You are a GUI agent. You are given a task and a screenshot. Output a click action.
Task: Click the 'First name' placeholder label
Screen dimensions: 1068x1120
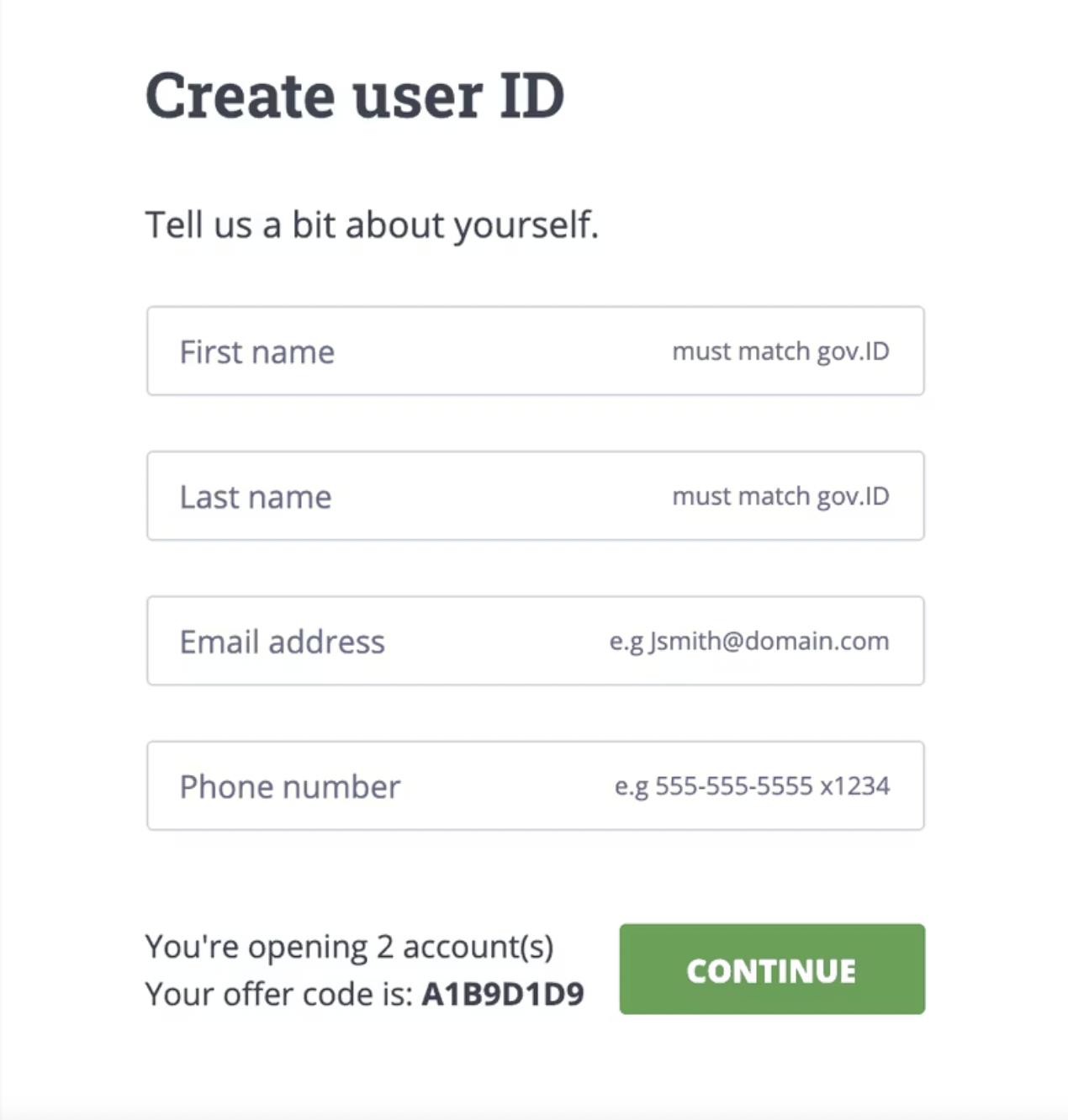(x=256, y=352)
